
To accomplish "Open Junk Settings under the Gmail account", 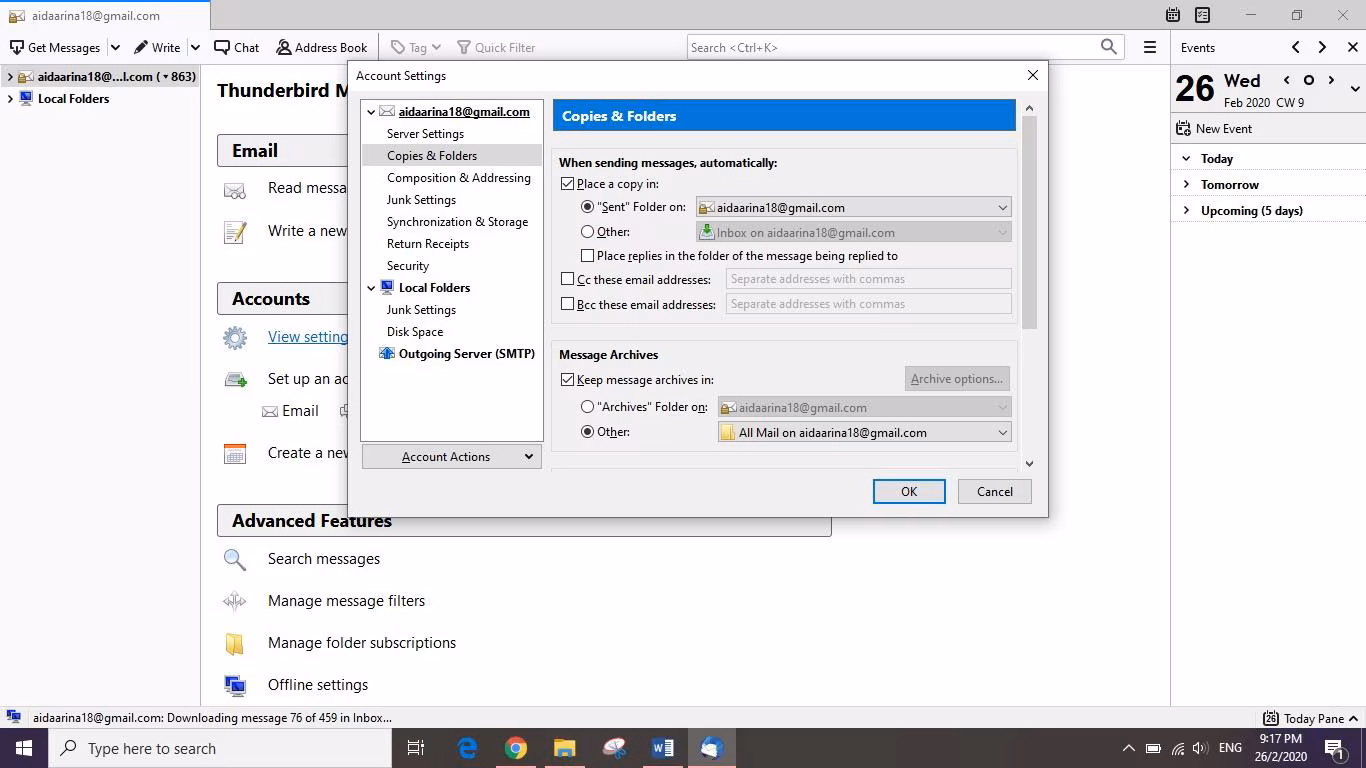I will (x=421, y=200).
